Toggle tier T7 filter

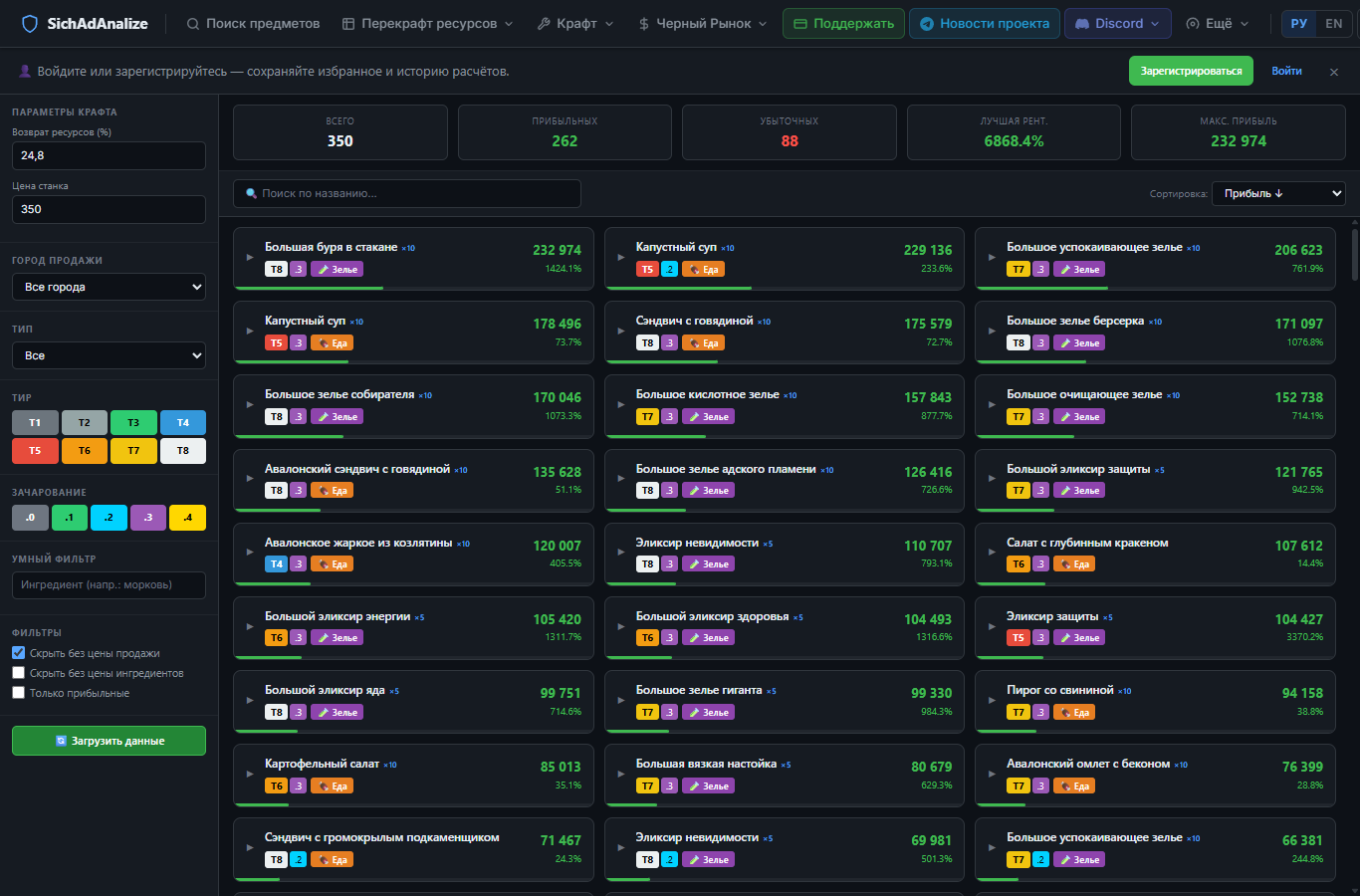click(133, 451)
